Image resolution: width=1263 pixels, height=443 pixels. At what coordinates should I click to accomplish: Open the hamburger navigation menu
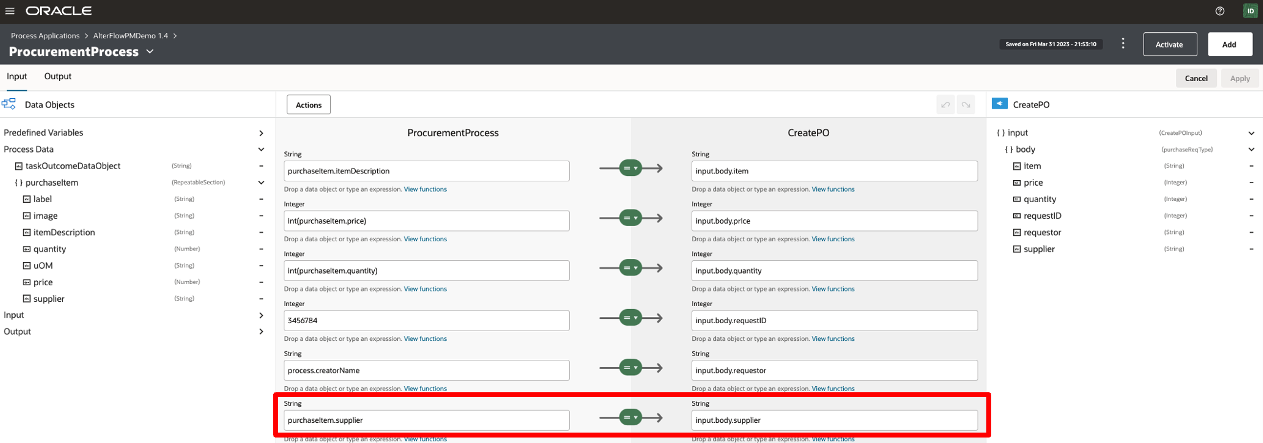[x=10, y=11]
